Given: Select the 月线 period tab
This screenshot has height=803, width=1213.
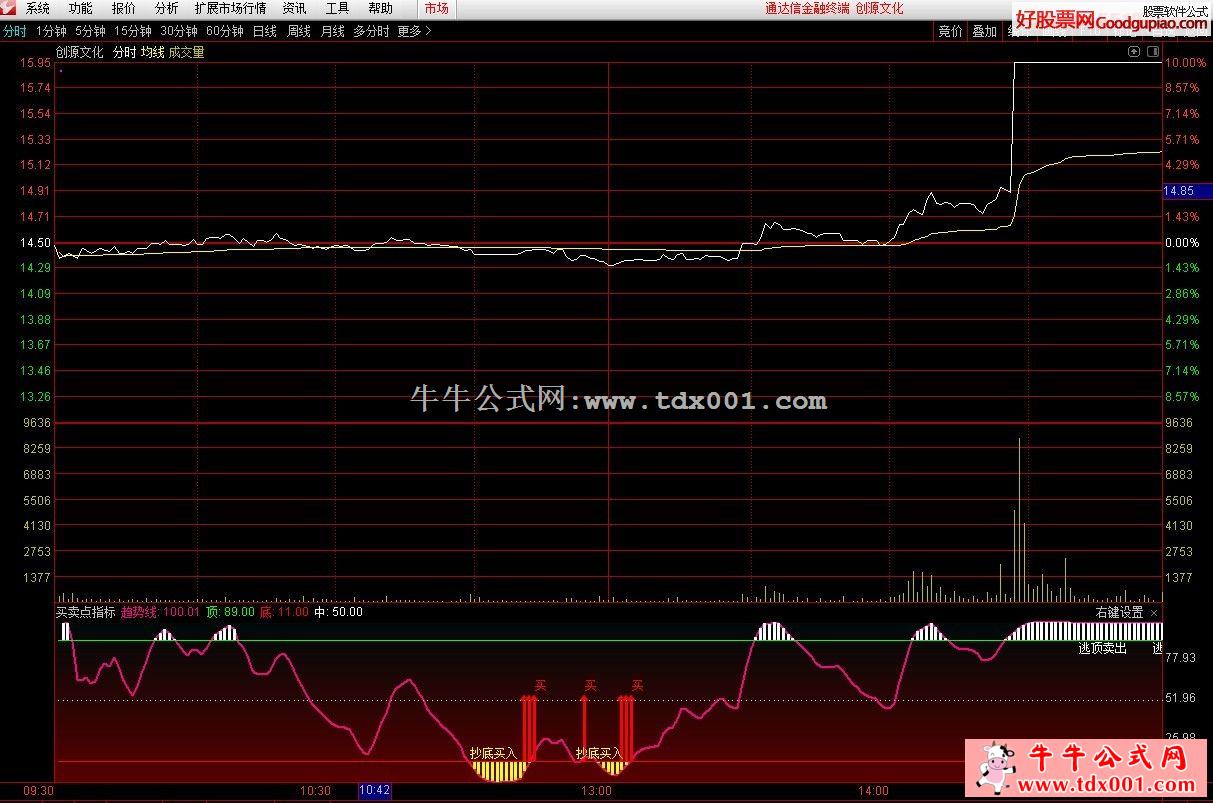Looking at the screenshot, I should click(333, 31).
